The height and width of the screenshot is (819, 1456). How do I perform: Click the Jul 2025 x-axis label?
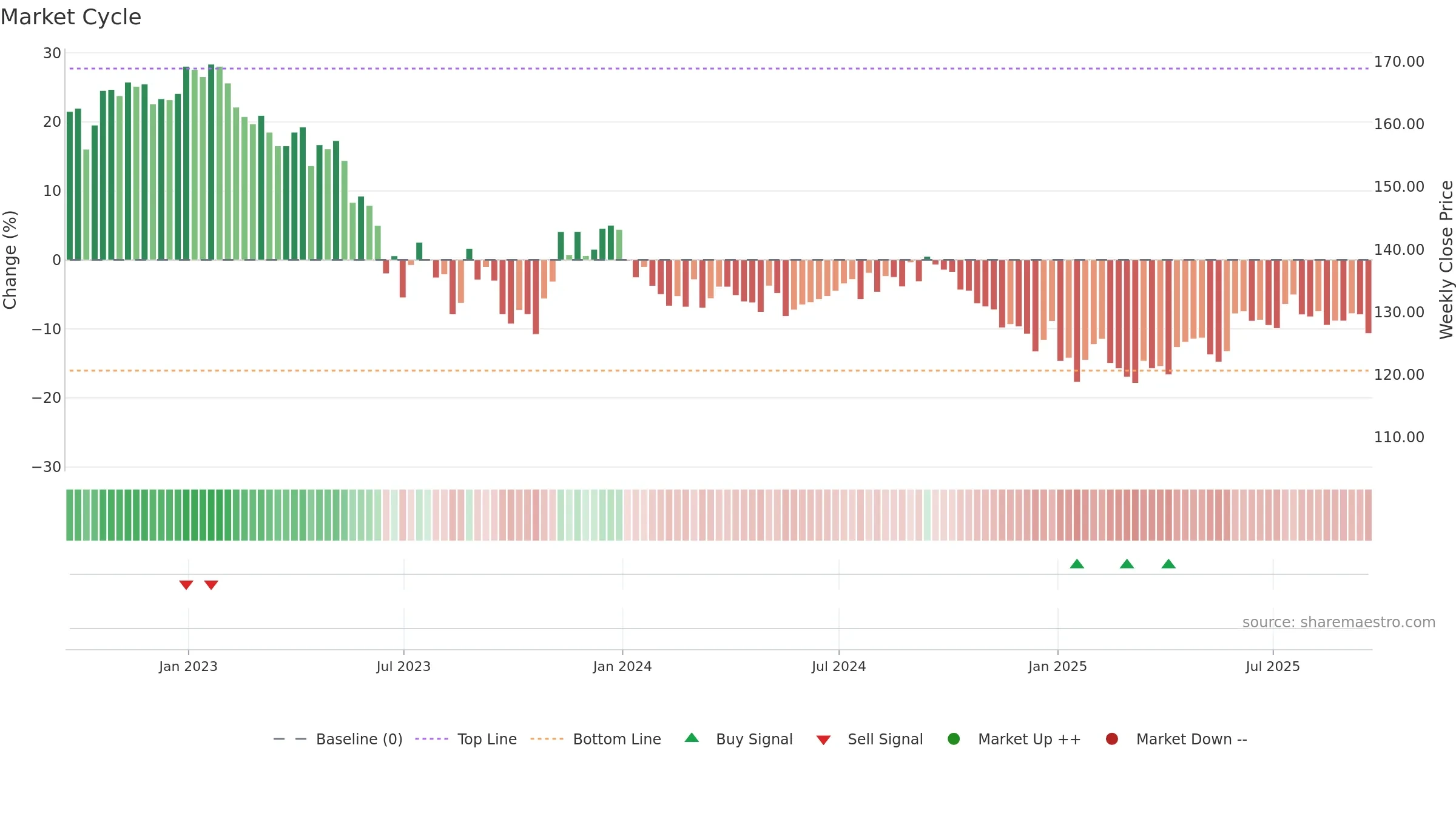(1273, 666)
